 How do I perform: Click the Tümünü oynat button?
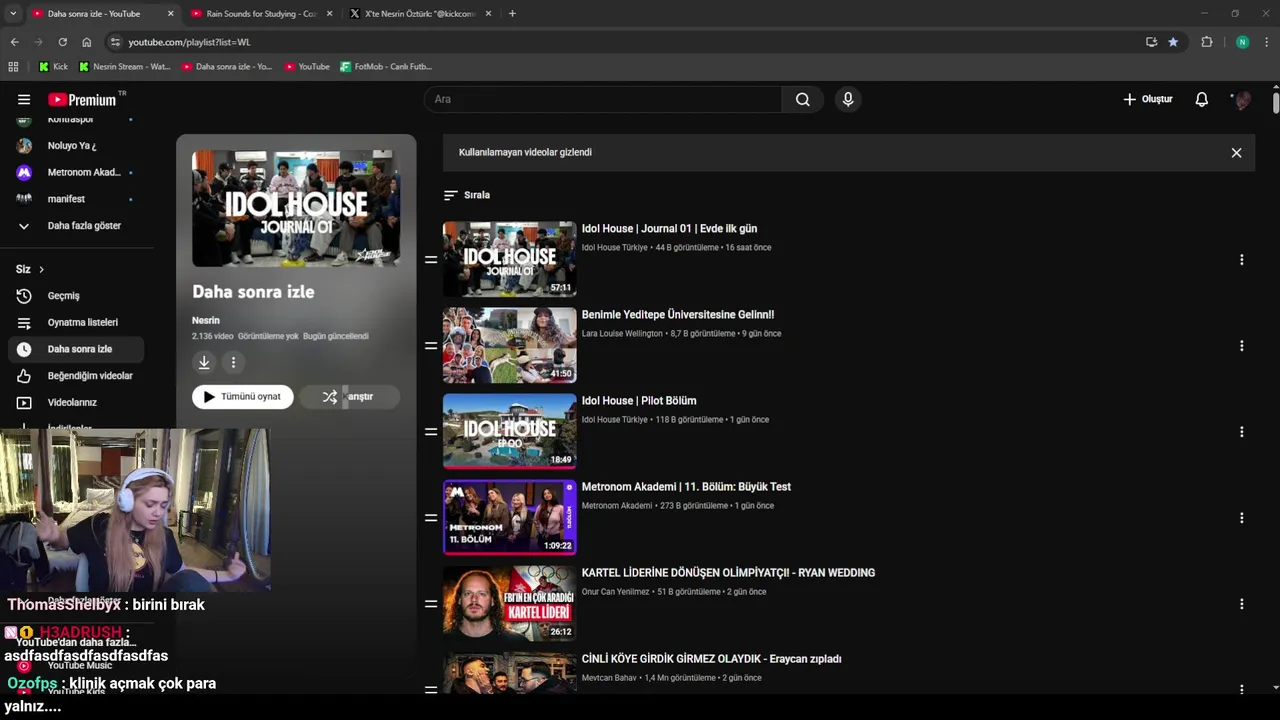tap(243, 397)
